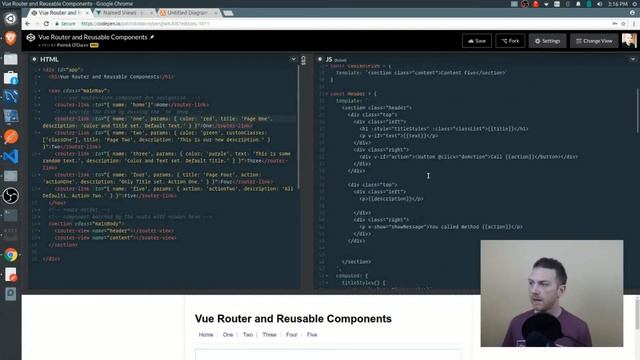Image resolution: width=640 pixels, height=360 pixels.
Task: Open the user profile avatar menu
Action: [x=629, y=40]
